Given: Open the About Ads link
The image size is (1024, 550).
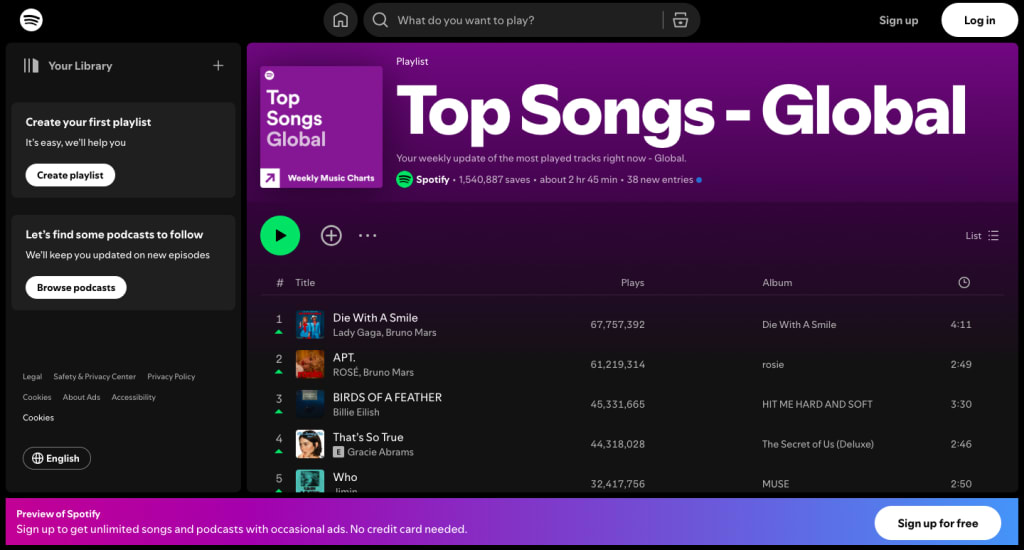Looking at the screenshot, I should click(81, 397).
